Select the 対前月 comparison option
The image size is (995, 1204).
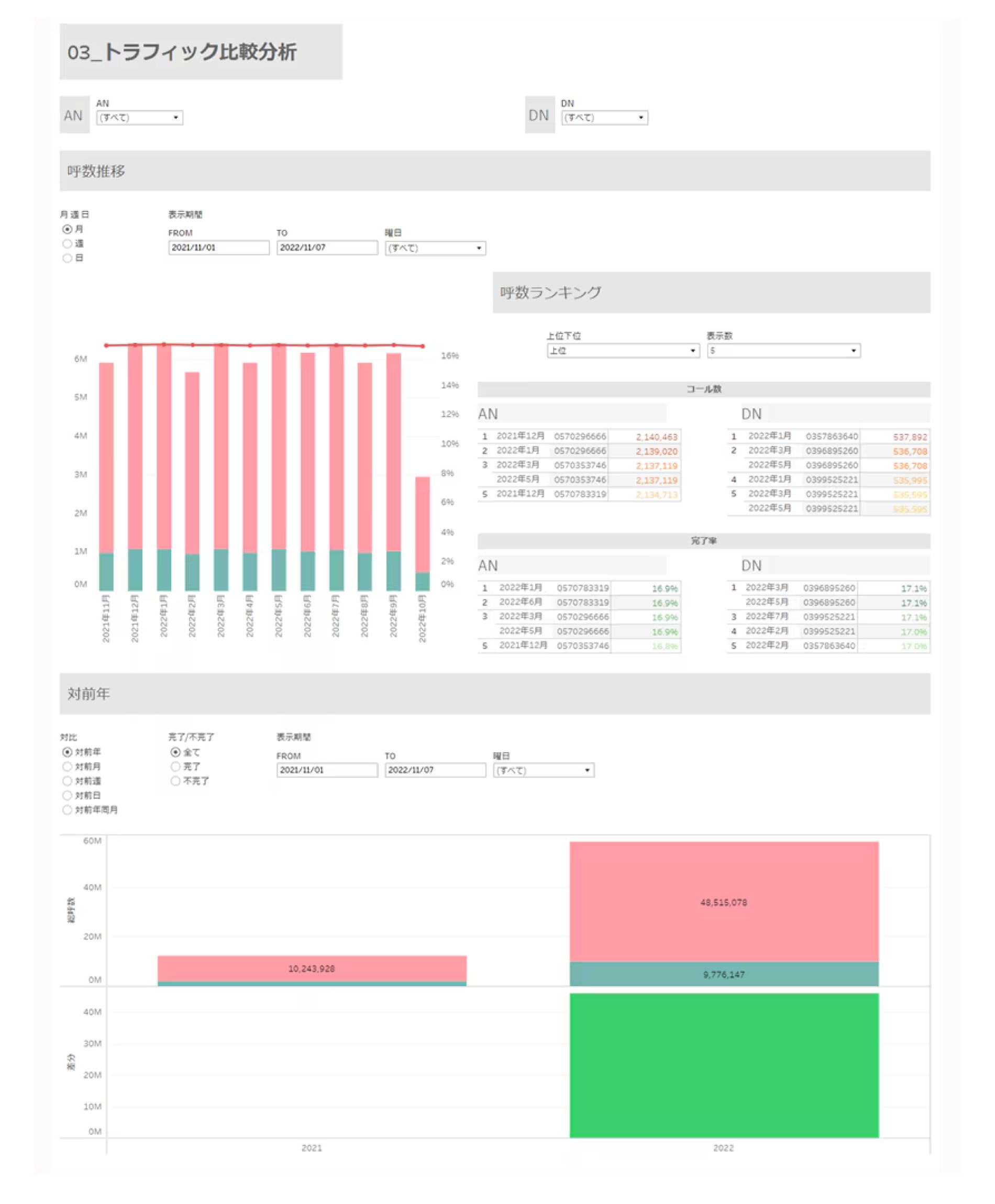(67, 766)
